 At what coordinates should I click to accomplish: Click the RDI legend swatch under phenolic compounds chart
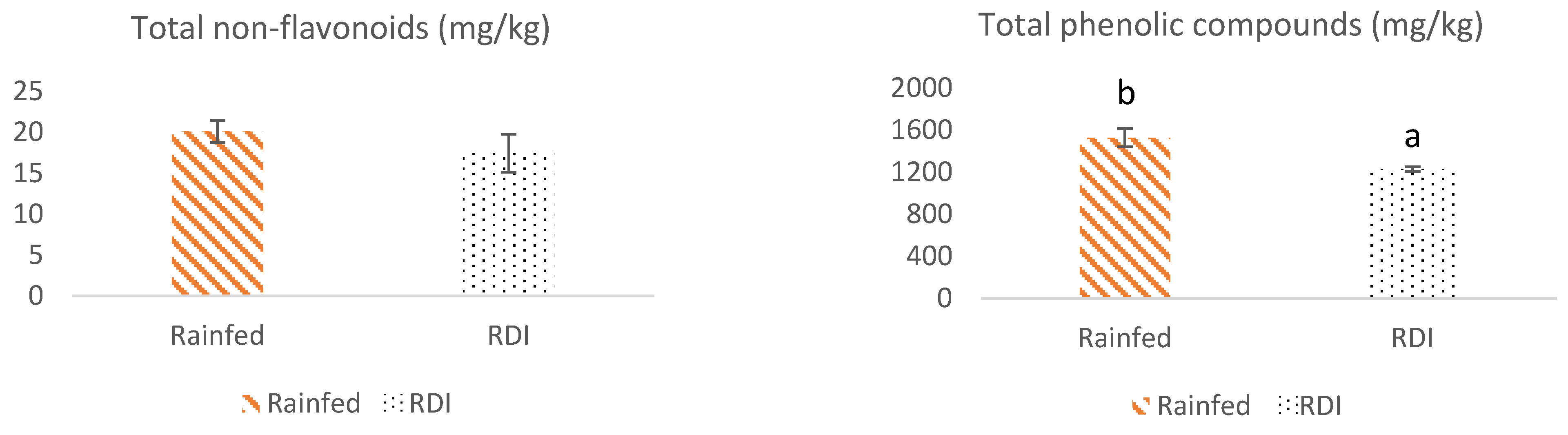[x=1288, y=406]
